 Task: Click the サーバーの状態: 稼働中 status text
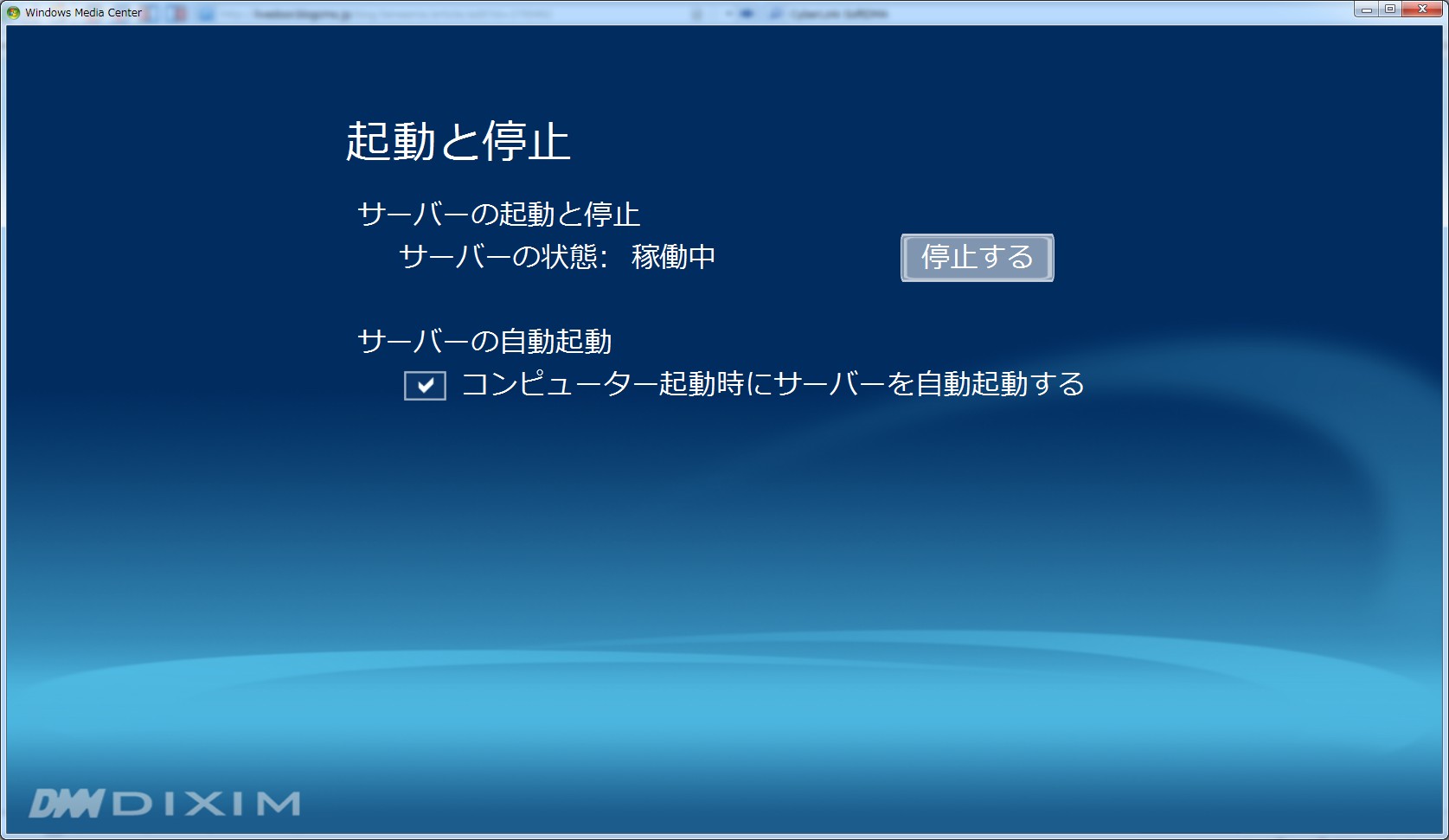pyautogui.click(x=557, y=257)
